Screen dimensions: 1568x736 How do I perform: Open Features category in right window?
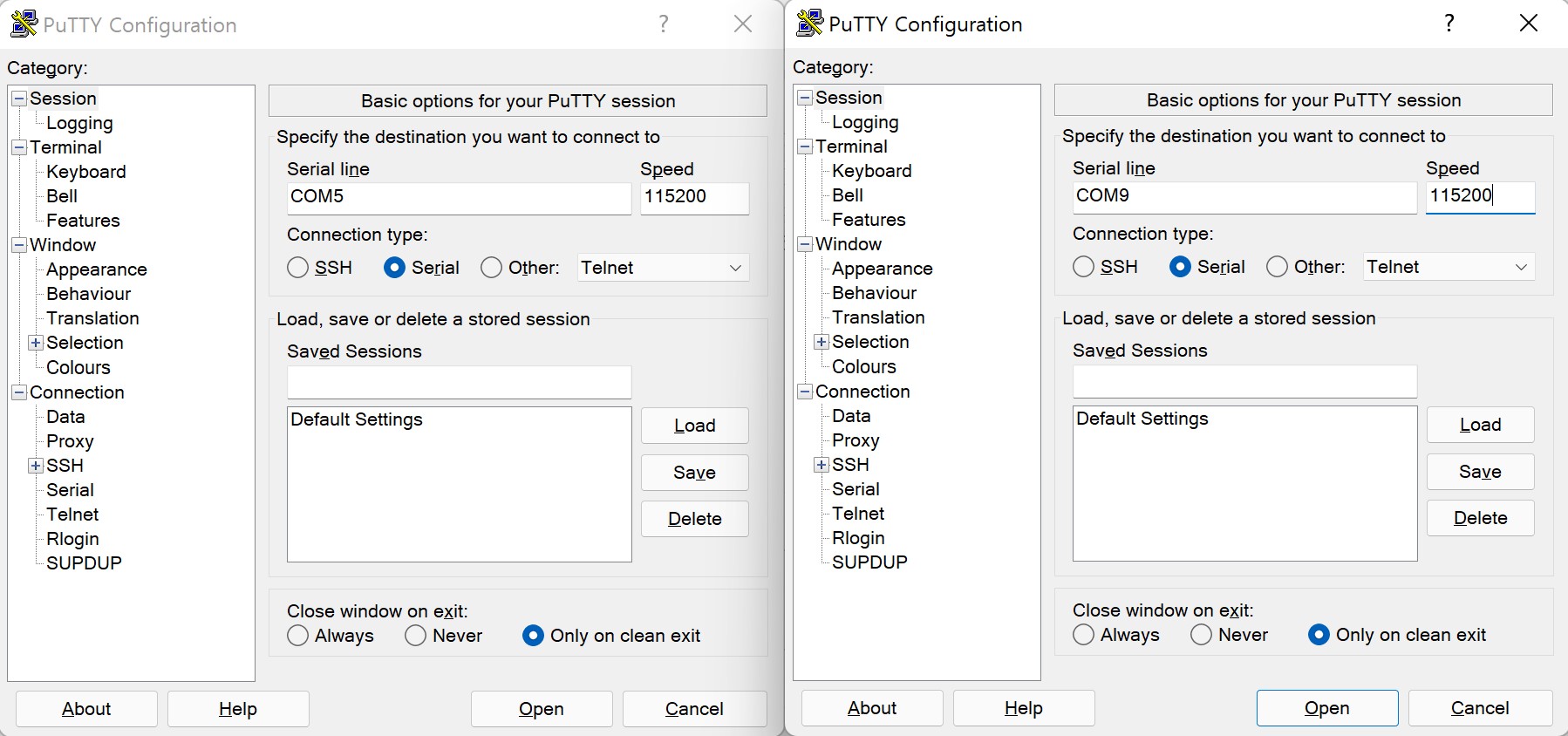869,220
